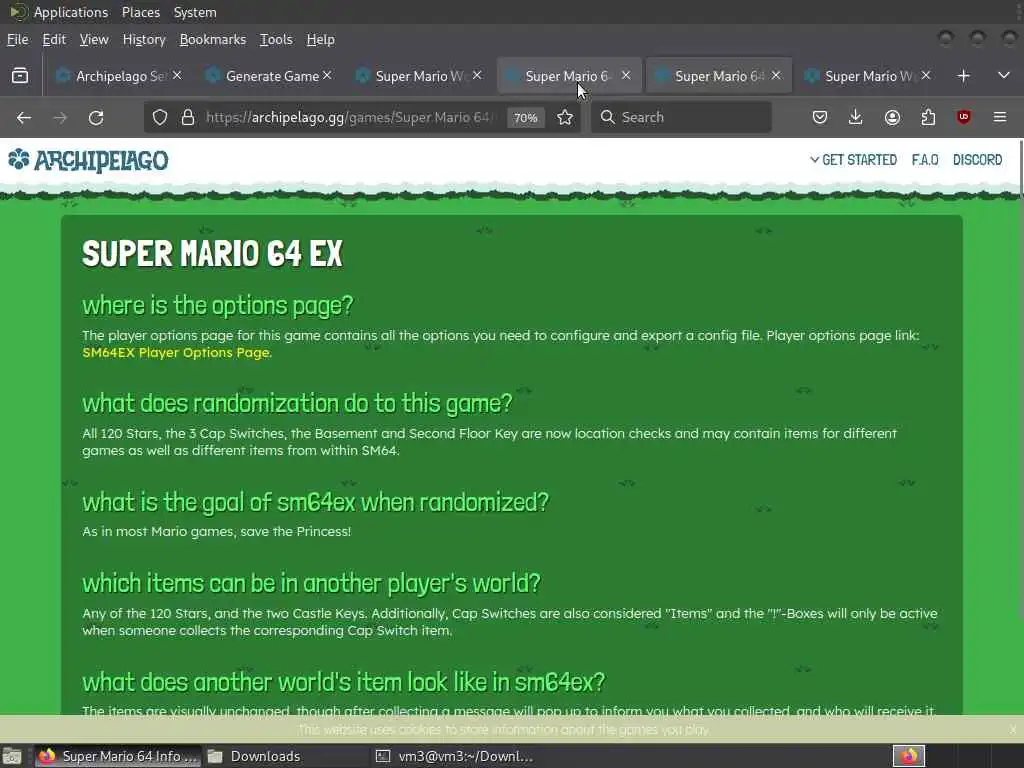Click the site security padlock icon
This screenshot has width=1024, height=768.
(188, 118)
